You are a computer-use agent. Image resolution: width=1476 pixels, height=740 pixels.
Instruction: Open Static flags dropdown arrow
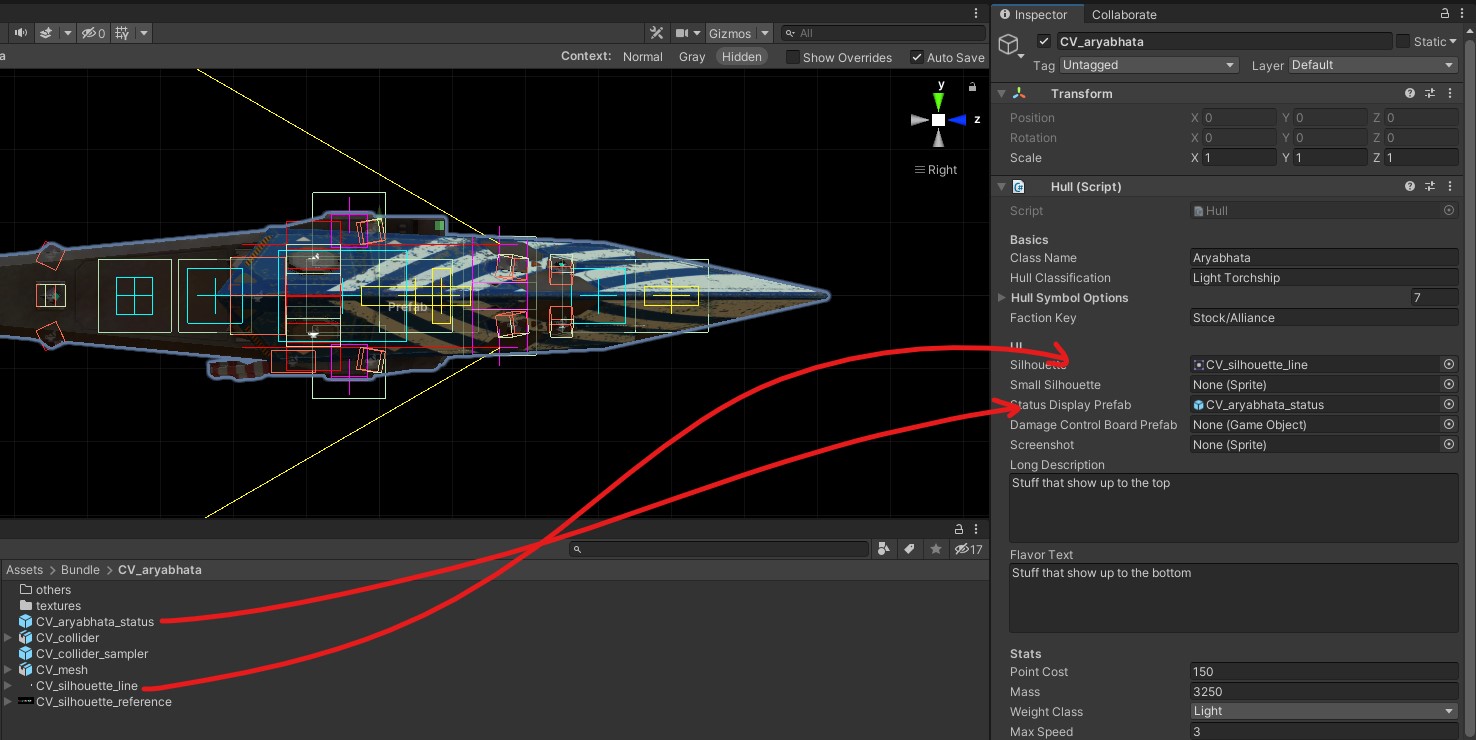click(x=1453, y=42)
